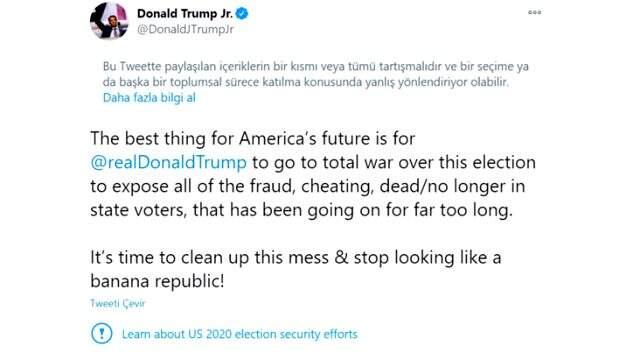Click the phrase 'state voters' in the tweet
This screenshot has height=360, width=640.
coord(138,210)
